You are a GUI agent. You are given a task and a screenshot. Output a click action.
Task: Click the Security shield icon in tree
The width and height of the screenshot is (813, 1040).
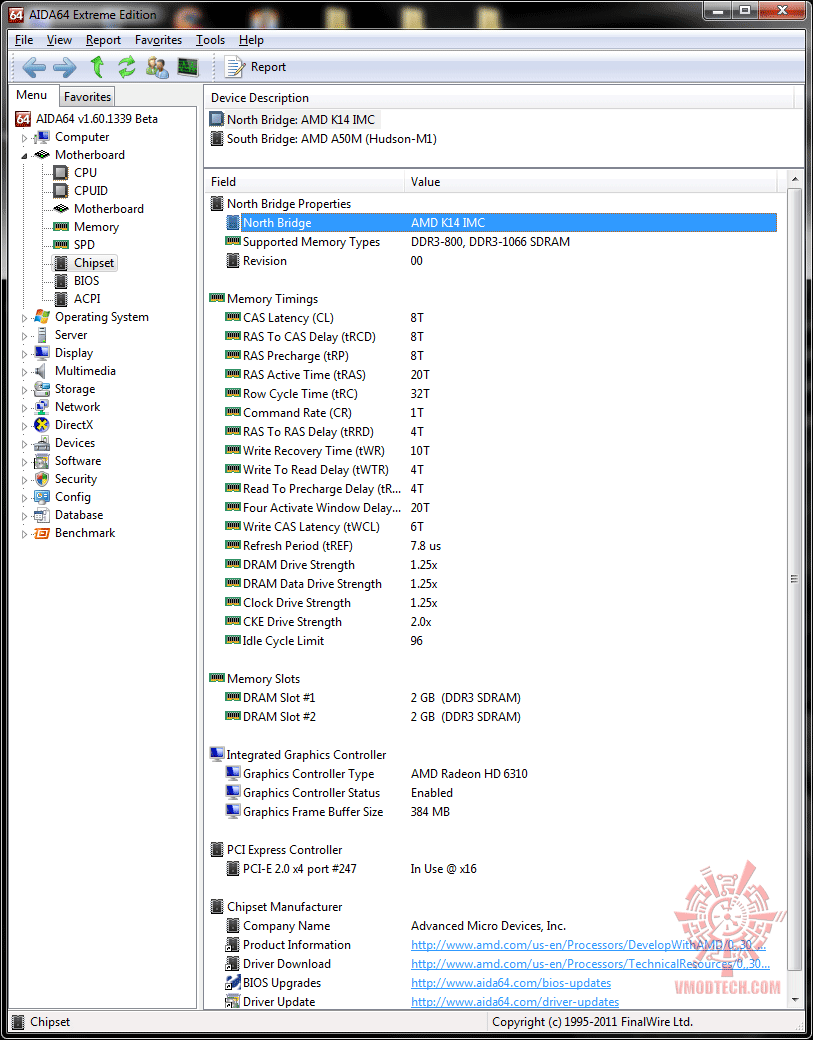pyautogui.click(x=42, y=479)
